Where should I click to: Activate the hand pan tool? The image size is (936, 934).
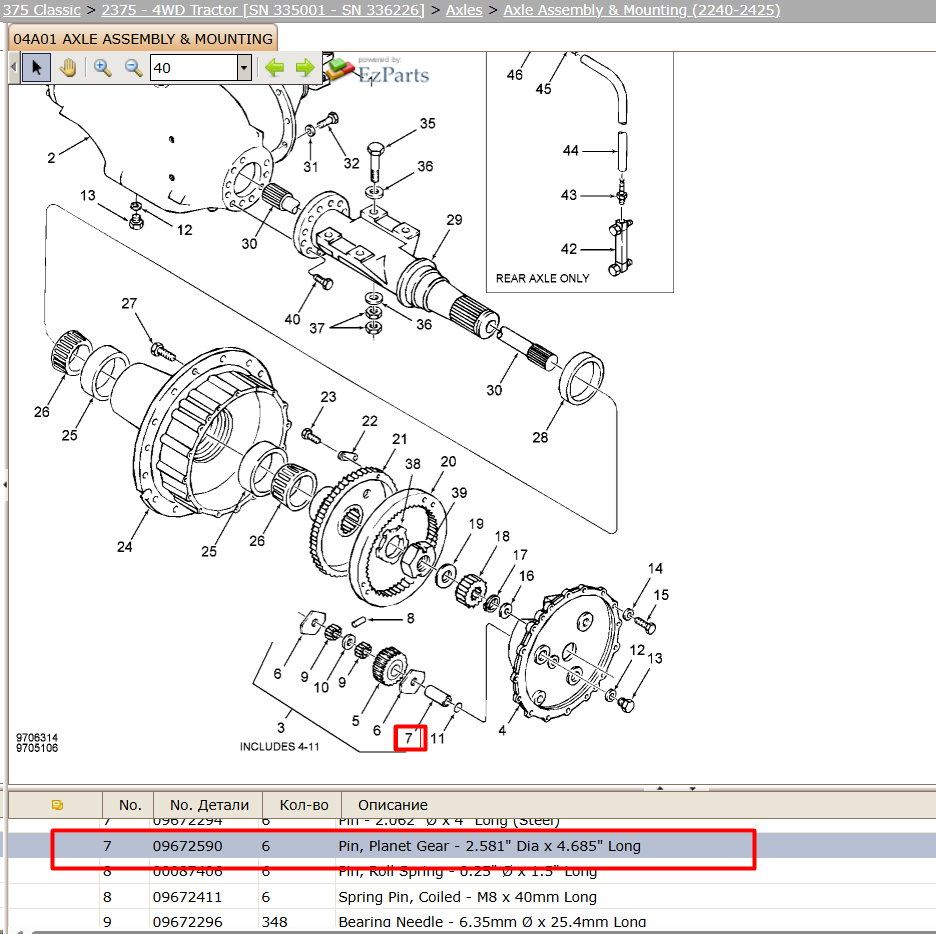69,67
